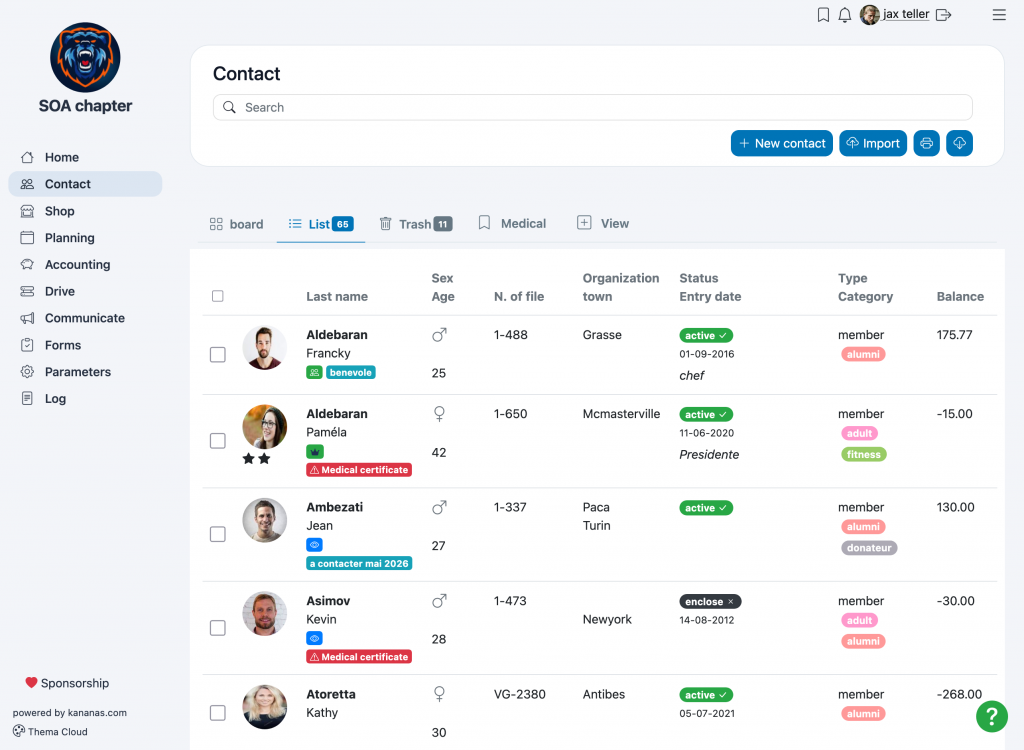Screen dimensions: 1024x750
Task: Click the Thema Cloud palette icon
Action: click(x=19, y=731)
